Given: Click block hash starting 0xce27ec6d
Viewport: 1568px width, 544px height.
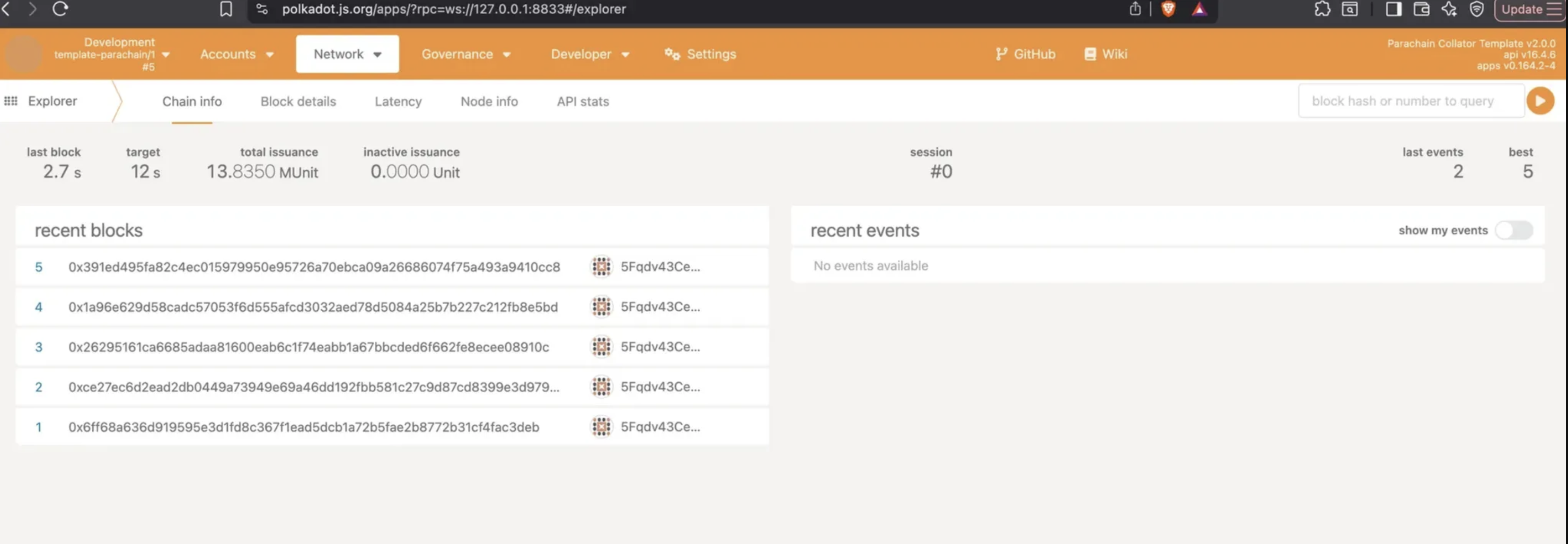Looking at the screenshot, I should click(314, 387).
